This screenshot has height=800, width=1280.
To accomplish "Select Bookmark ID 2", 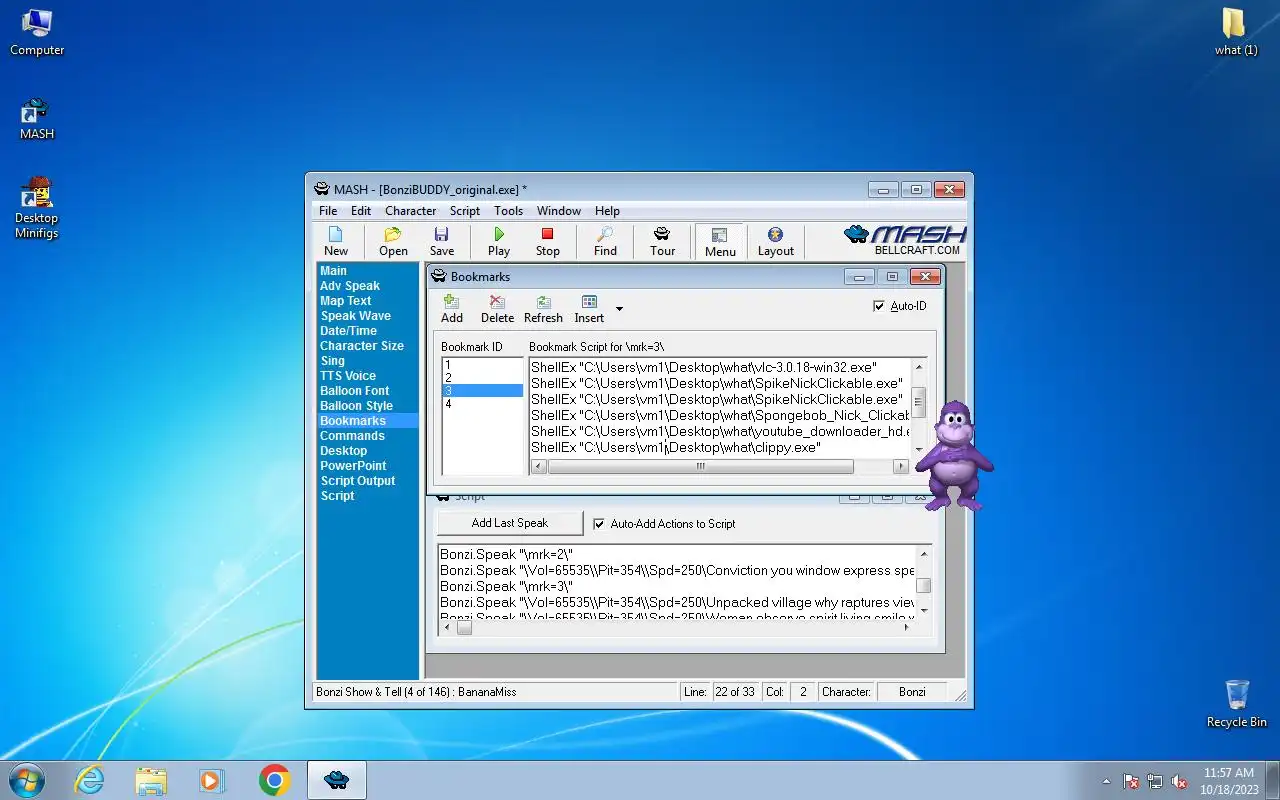I will (x=483, y=378).
